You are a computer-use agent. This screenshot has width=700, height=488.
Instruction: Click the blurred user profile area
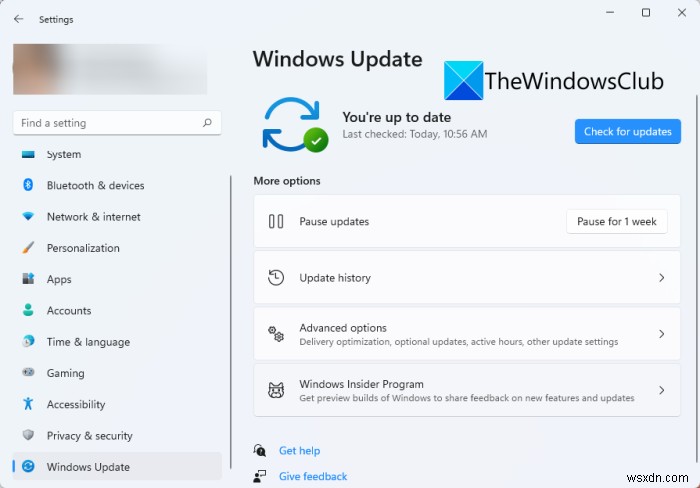110,69
